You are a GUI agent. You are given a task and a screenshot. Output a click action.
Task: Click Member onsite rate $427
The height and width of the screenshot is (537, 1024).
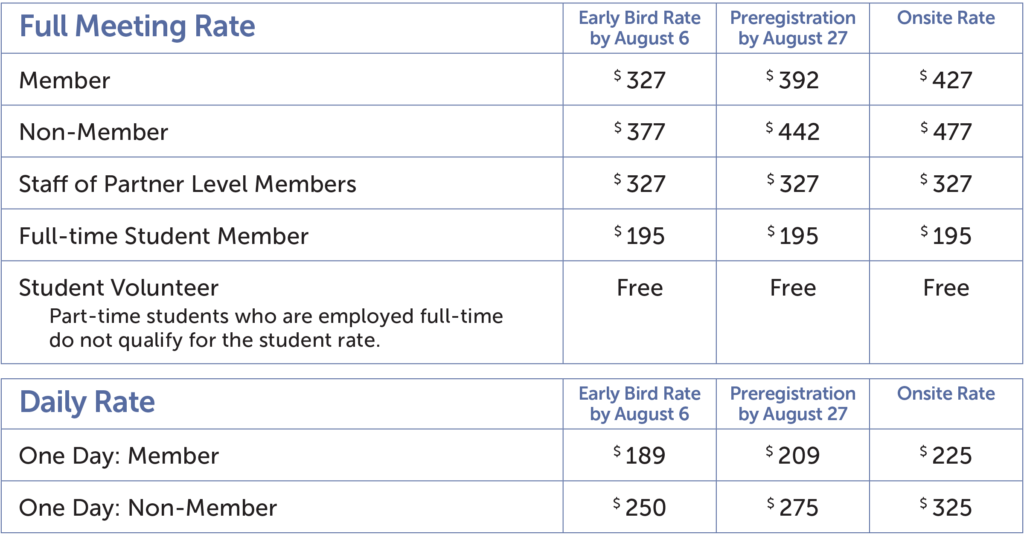tap(946, 80)
